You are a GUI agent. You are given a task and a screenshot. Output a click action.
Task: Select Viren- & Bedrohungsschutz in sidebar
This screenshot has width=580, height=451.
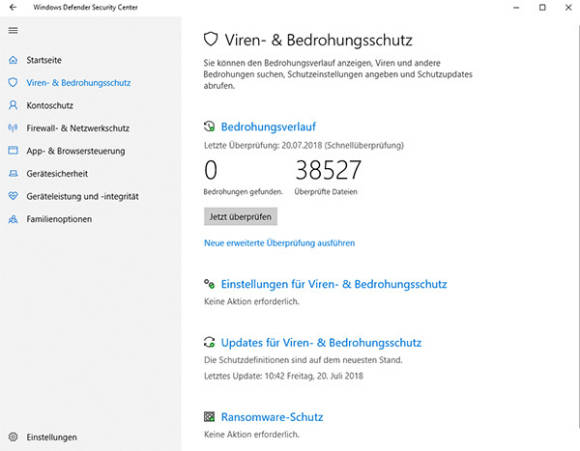click(78, 83)
